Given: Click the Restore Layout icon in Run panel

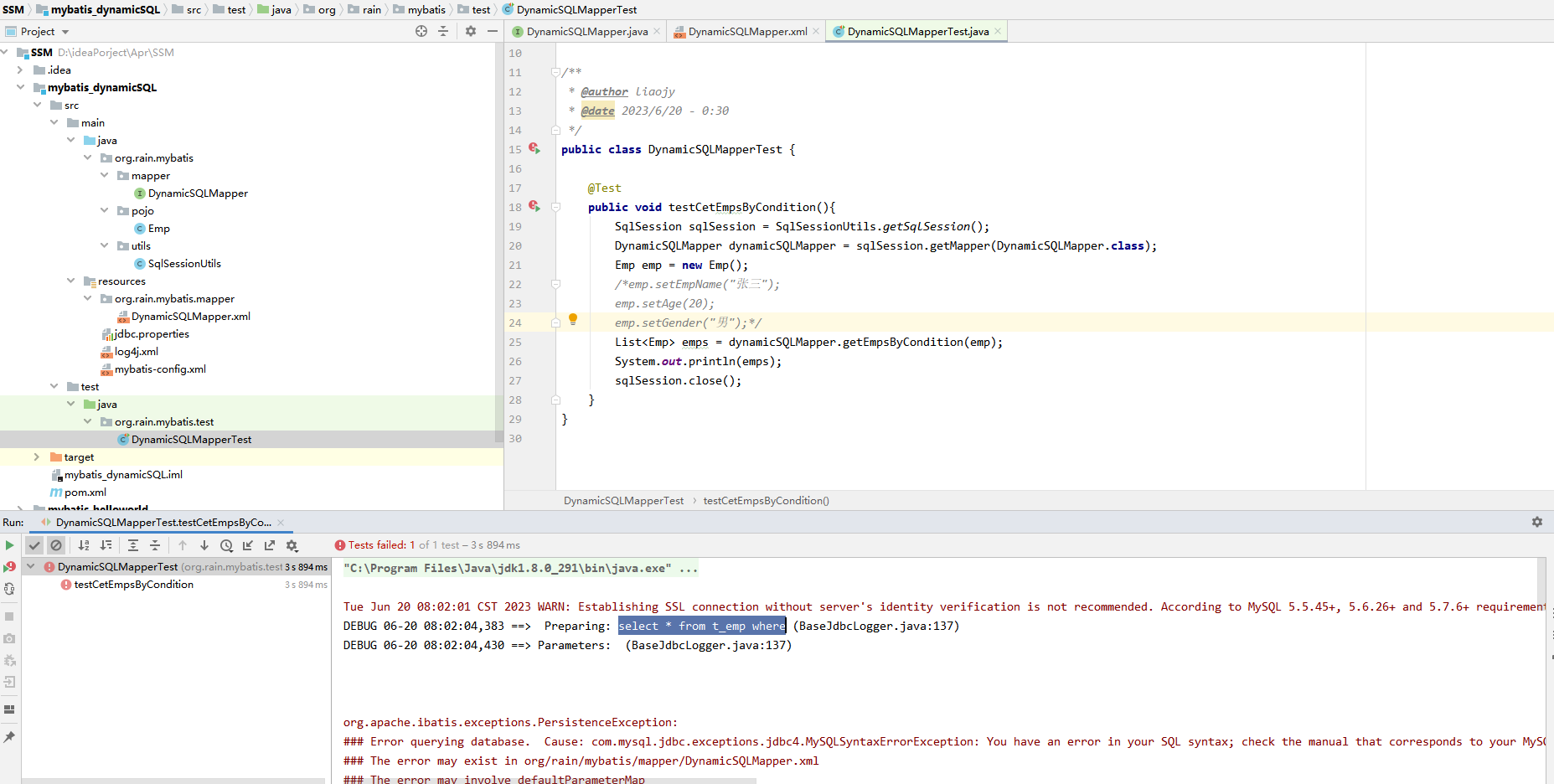Looking at the screenshot, I should point(9,709).
